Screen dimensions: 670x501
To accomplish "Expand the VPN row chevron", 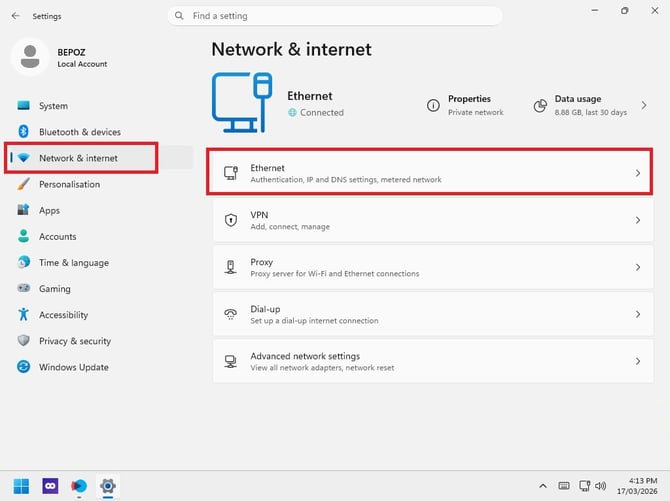I will pos(638,220).
